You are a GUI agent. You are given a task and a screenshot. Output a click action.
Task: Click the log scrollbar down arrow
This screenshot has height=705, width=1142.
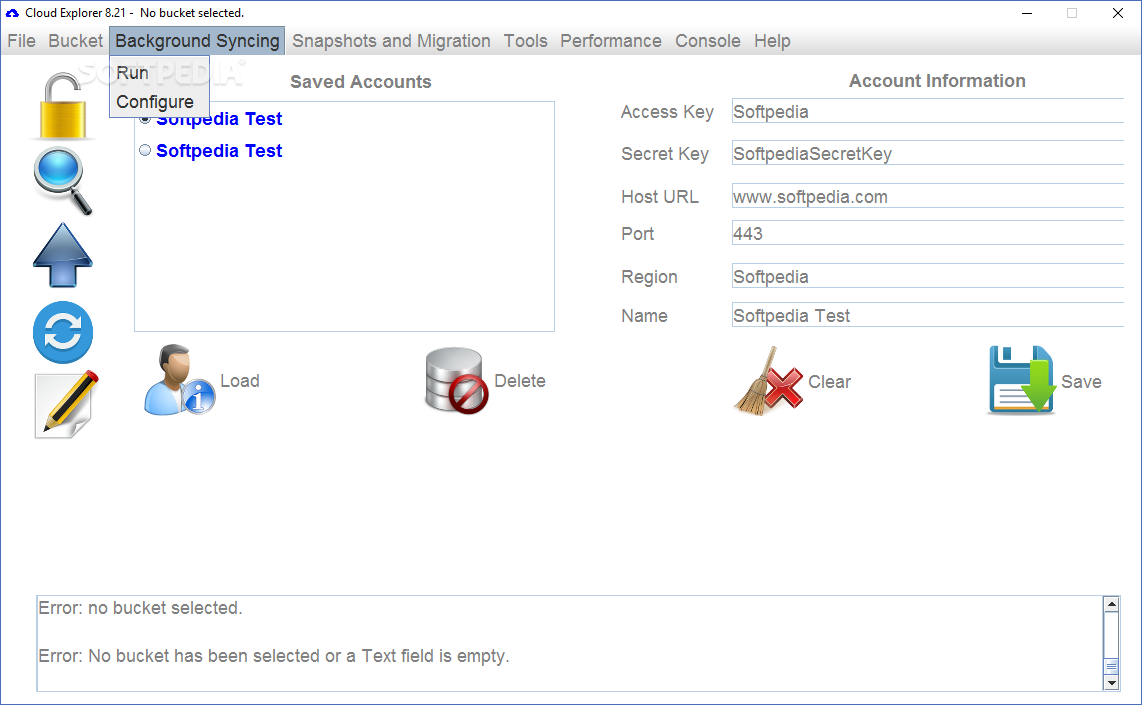(1111, 683)
